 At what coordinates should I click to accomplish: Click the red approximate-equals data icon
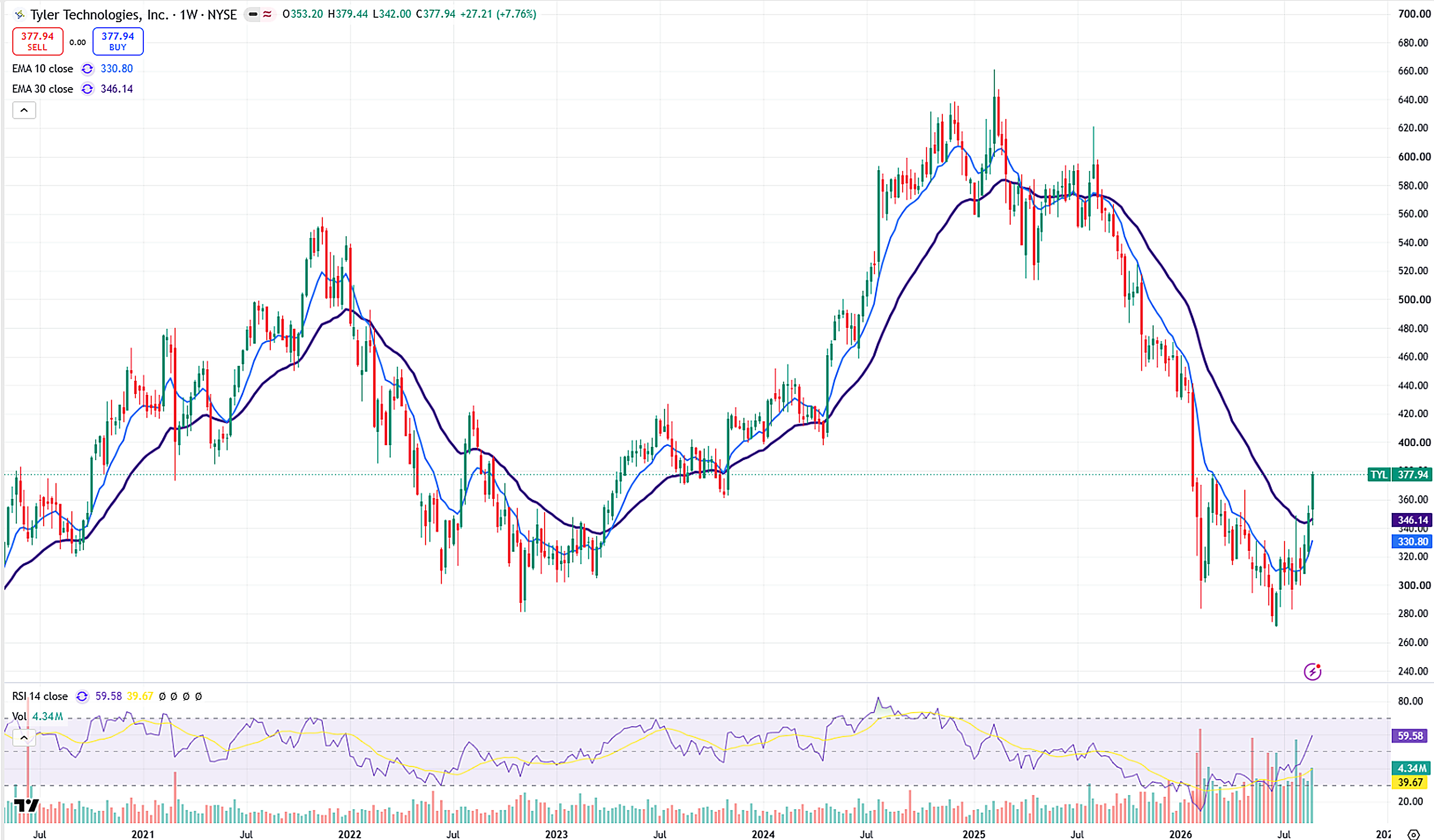click(267, 14)
